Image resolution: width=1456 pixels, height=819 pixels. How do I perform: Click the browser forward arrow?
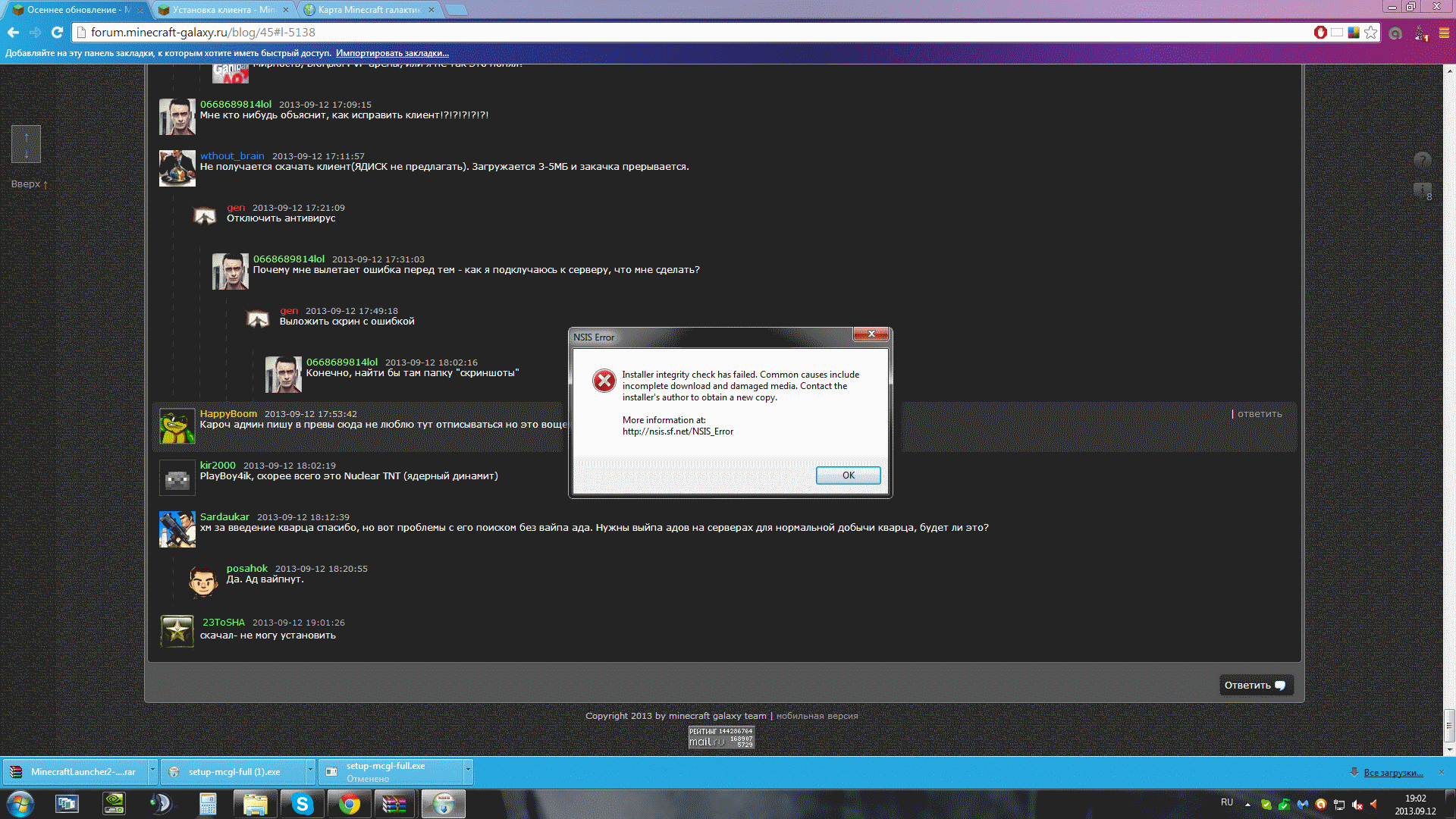[x=35, y=32]
